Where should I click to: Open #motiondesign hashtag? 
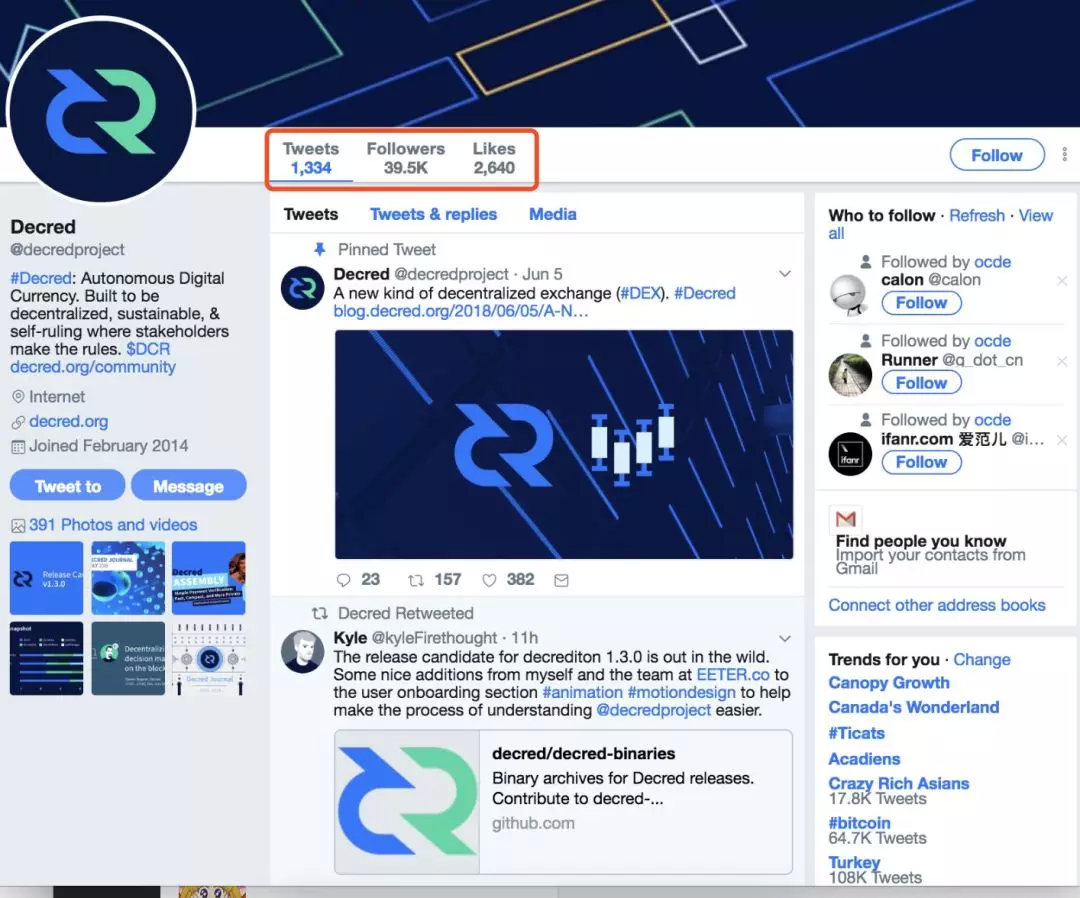click(x=681, y=693)
